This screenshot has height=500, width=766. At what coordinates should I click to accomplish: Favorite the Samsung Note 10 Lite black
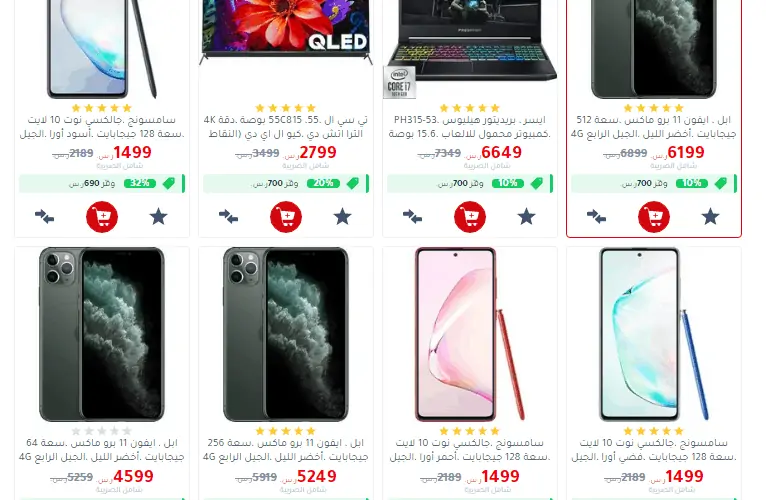pyautogui.click(x=158, y=217)
